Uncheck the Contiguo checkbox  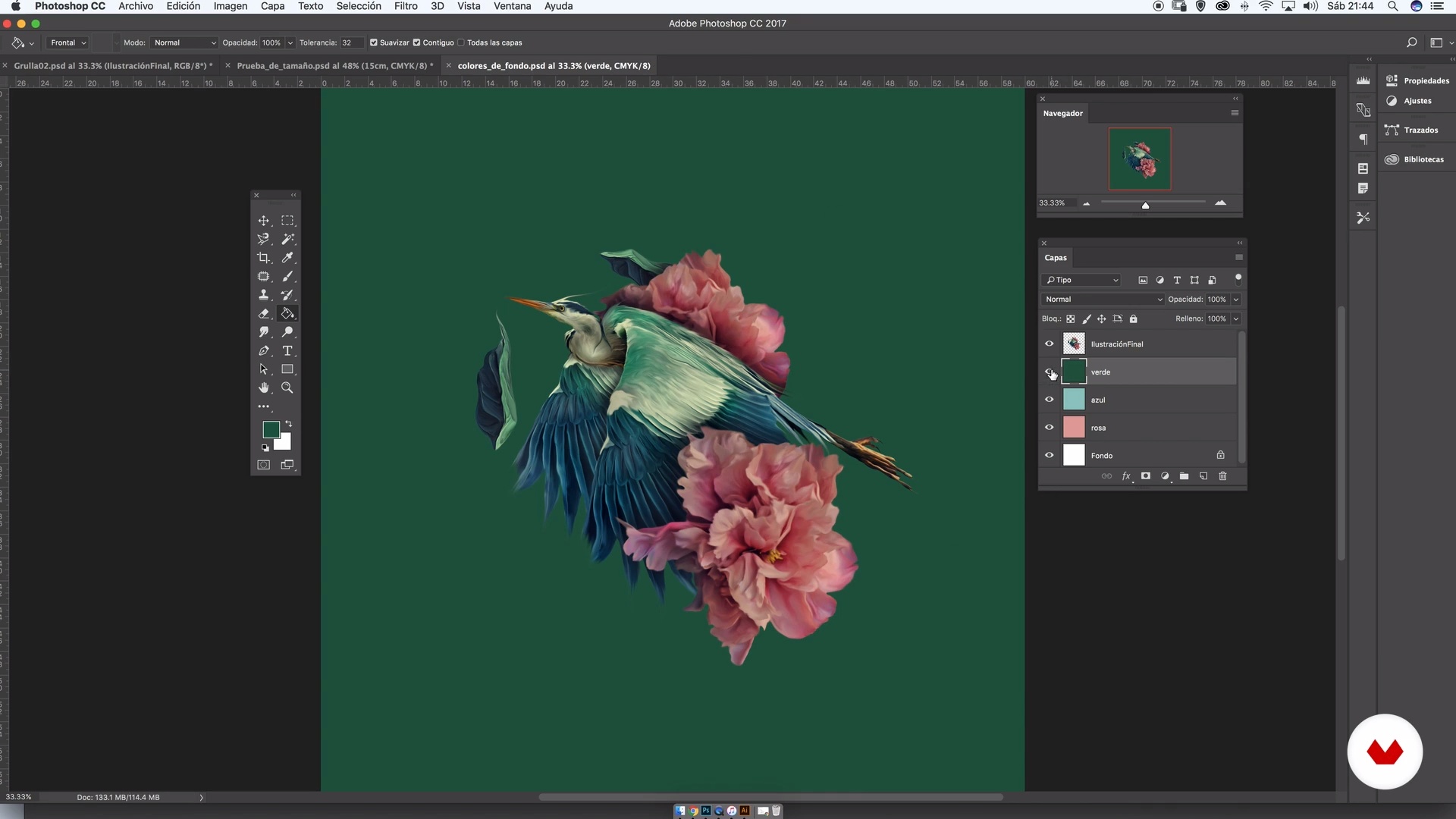pyautogui.click(x=416, y=42)
